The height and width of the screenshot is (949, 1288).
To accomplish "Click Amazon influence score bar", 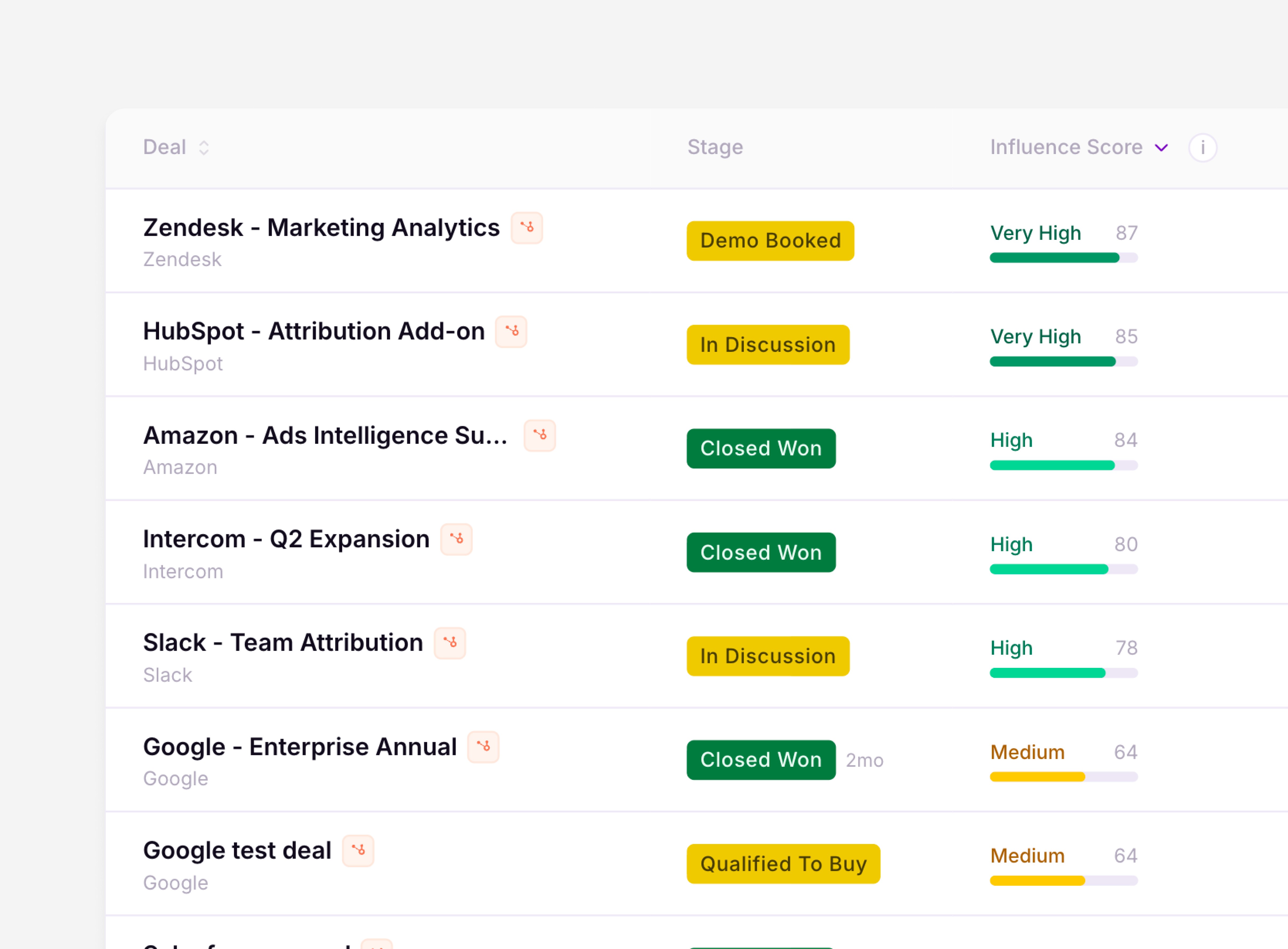I will click(1063, 465).
